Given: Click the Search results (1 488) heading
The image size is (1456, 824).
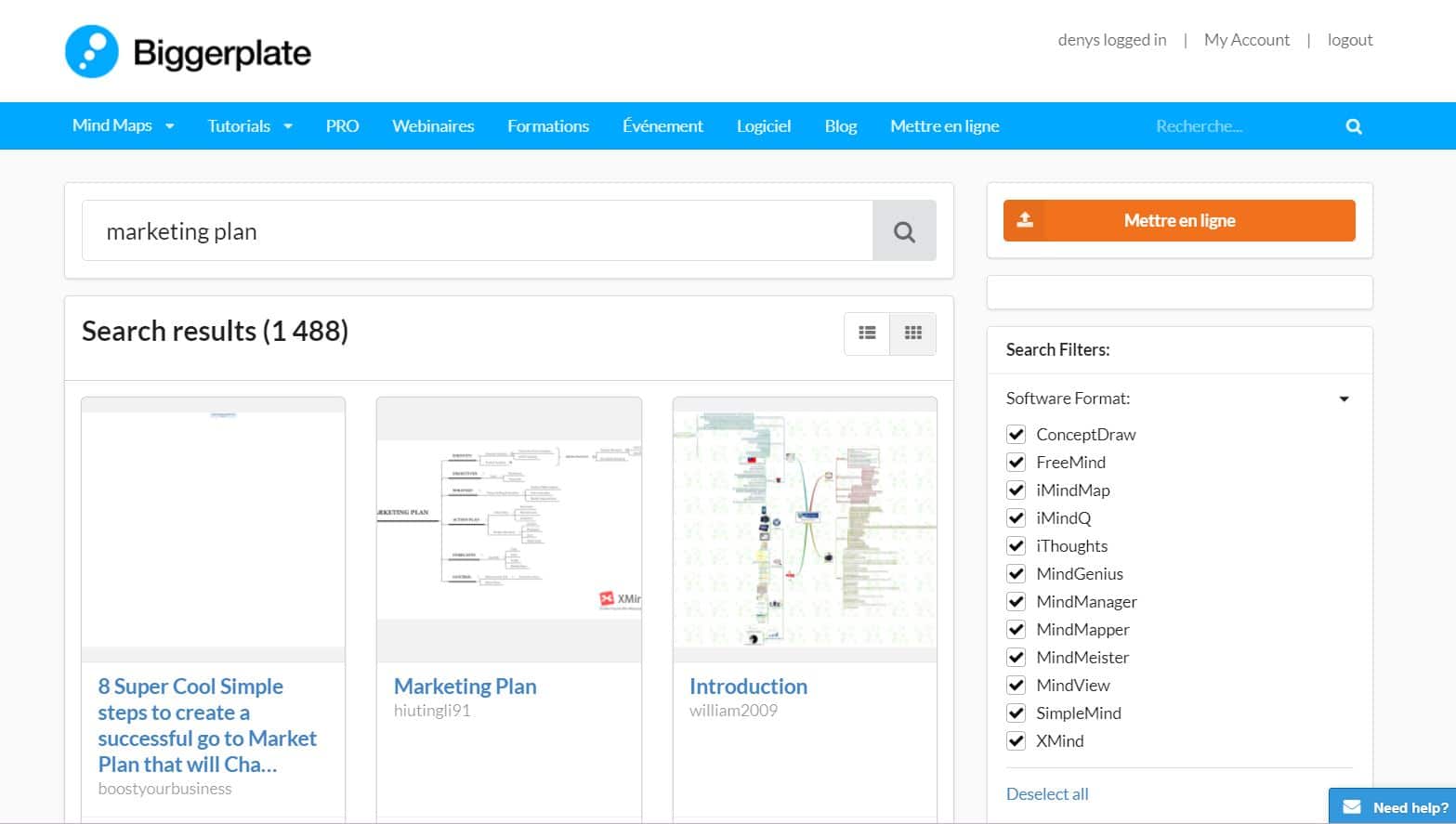Looking at the screenshot, I should [x=215, y=332].
